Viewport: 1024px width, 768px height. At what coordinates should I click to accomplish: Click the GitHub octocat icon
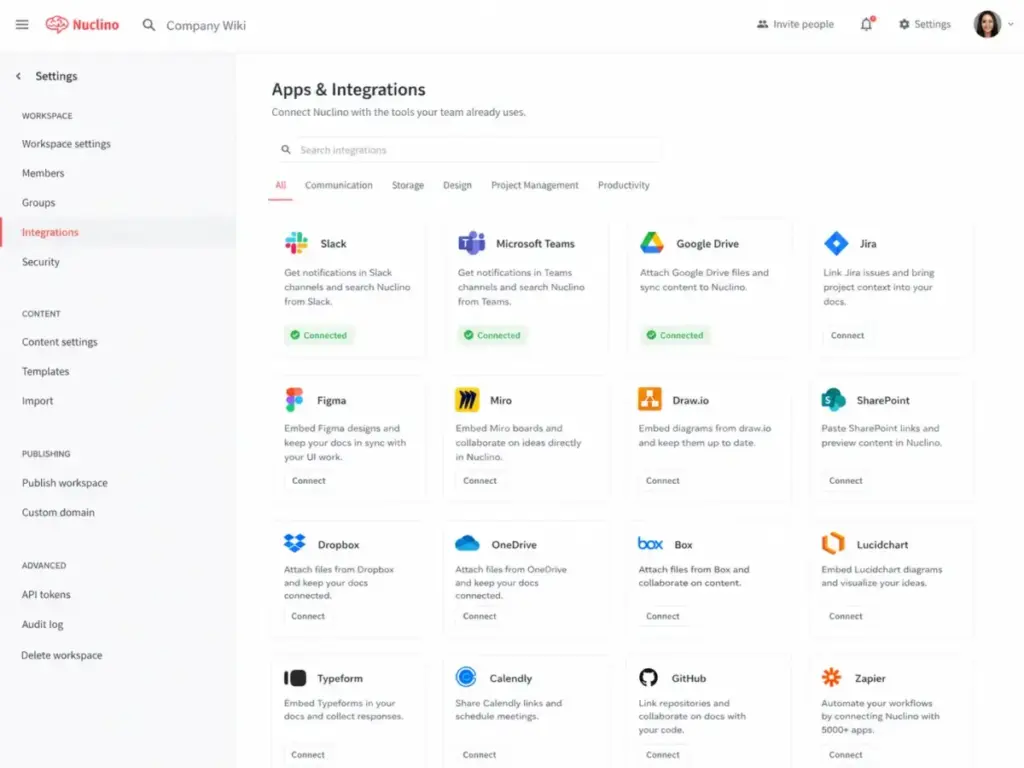[648, 677]
